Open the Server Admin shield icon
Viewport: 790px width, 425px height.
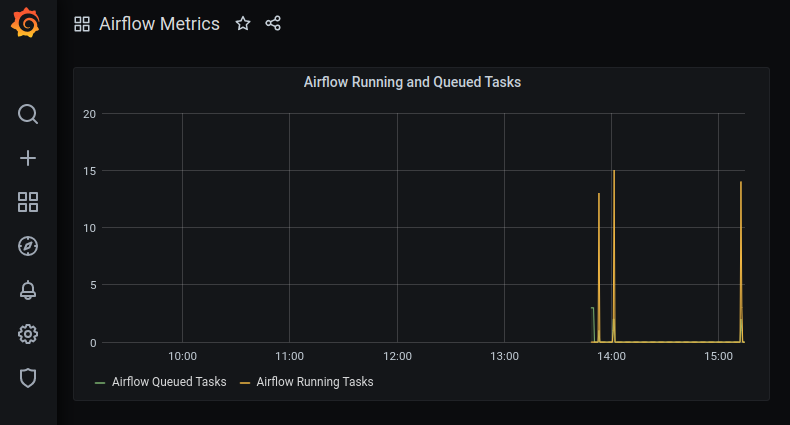pos(28,378)
